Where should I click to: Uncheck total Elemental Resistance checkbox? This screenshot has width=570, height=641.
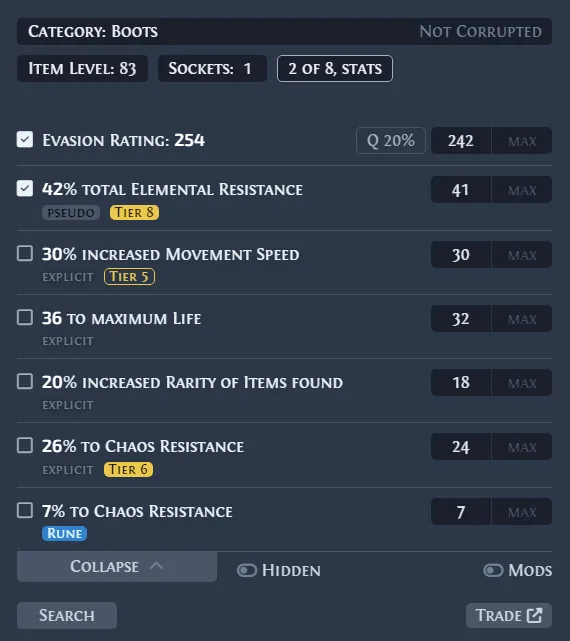[x=25, y=188]
